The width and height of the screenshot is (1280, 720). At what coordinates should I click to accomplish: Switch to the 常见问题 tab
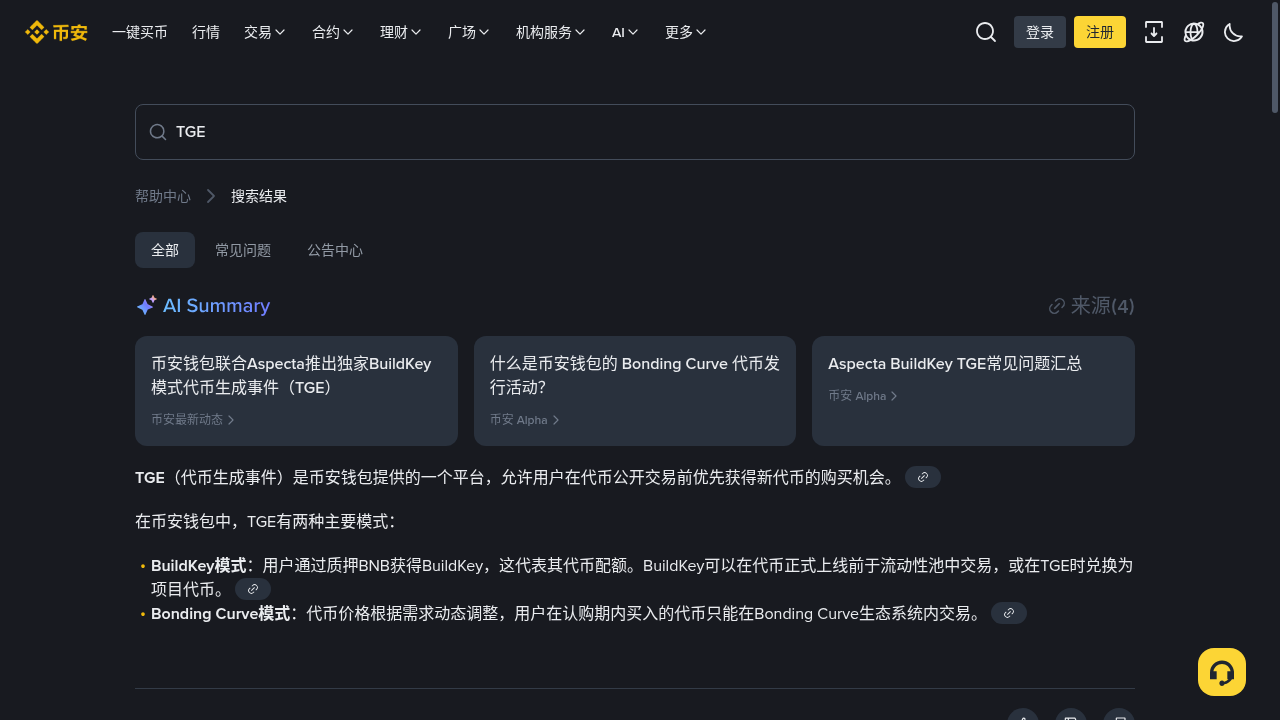pos(243,250)
